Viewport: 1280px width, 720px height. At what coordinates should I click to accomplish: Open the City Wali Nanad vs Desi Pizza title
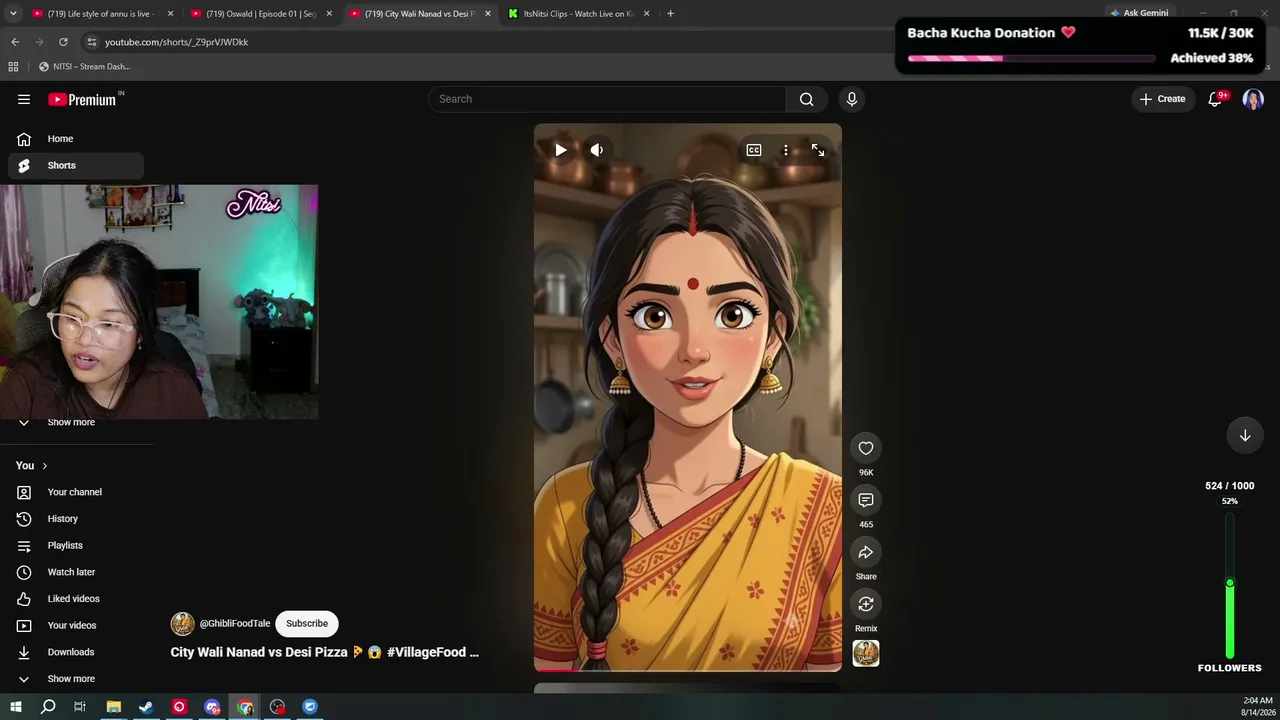[x=325, y=652]
